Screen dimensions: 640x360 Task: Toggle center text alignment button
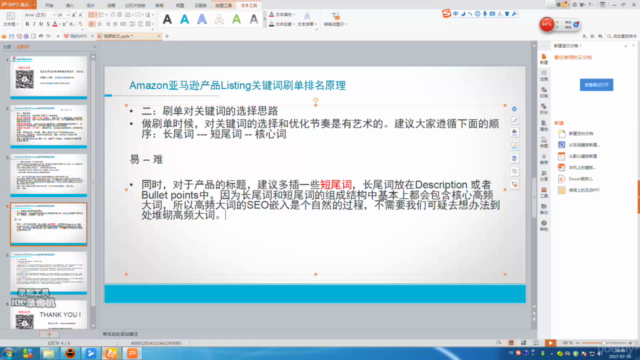click(x=100, y=24)
